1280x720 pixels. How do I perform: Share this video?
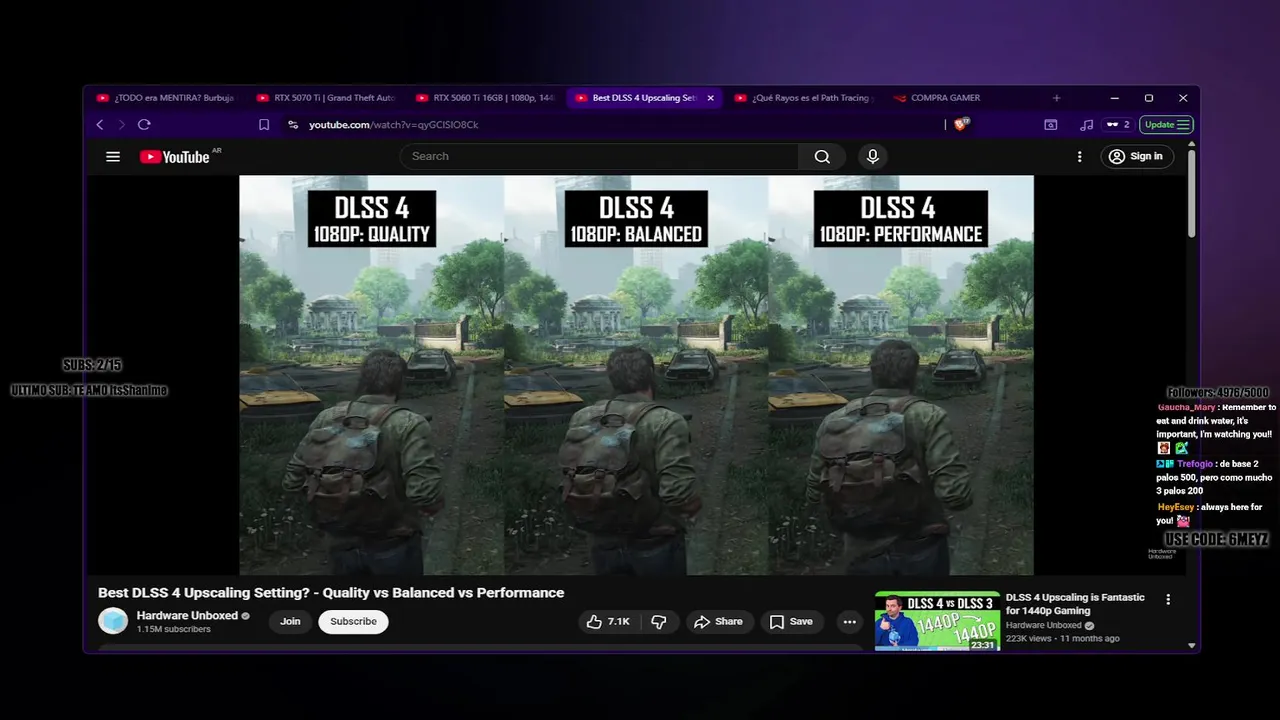coord(718,621)
